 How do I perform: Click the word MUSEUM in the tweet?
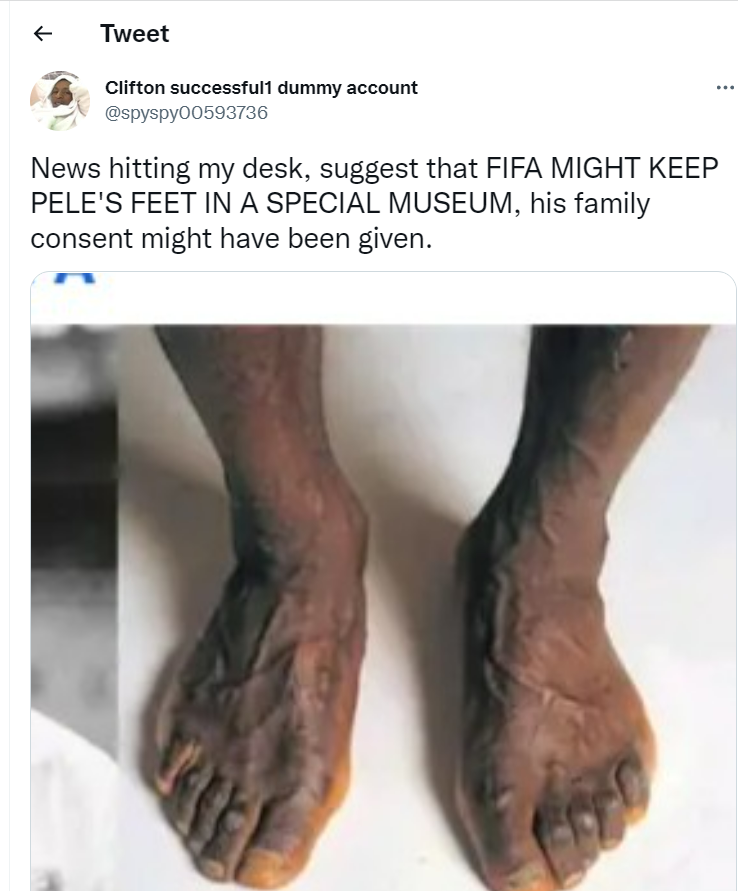click(x=453, y=203)
